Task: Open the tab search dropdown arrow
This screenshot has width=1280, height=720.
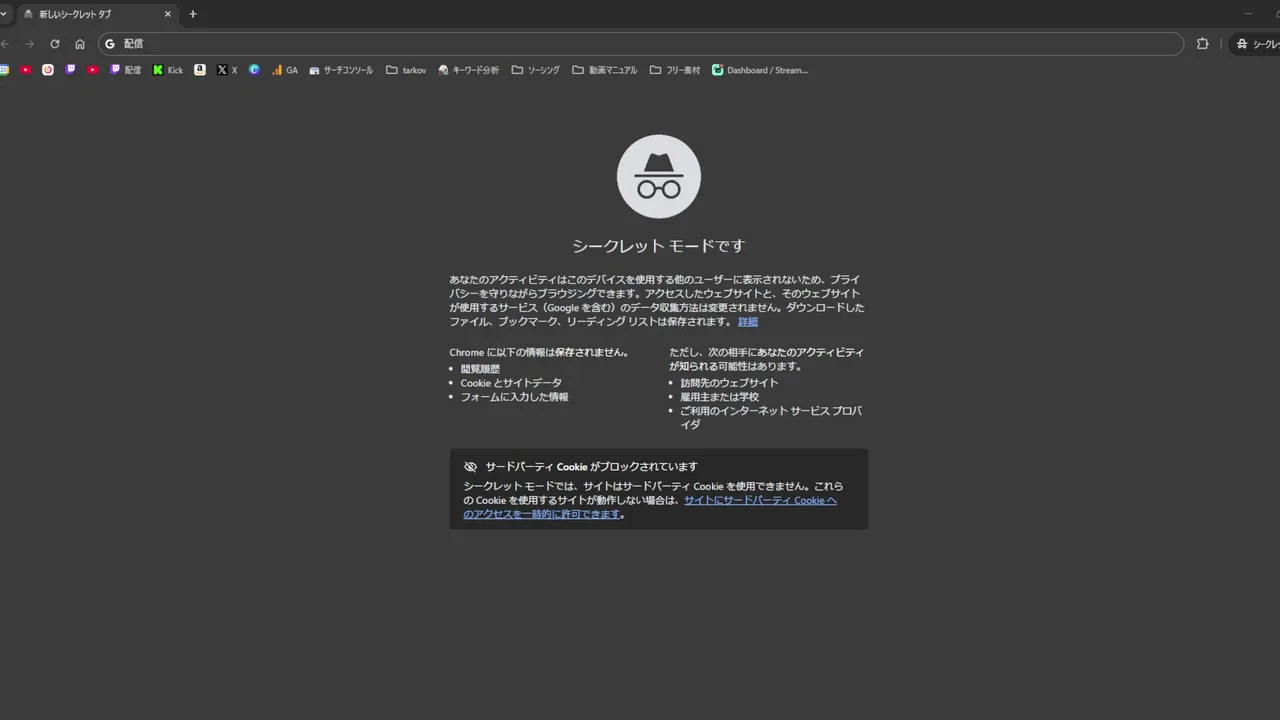Action: pyautogui.click(x=4, y=14)
